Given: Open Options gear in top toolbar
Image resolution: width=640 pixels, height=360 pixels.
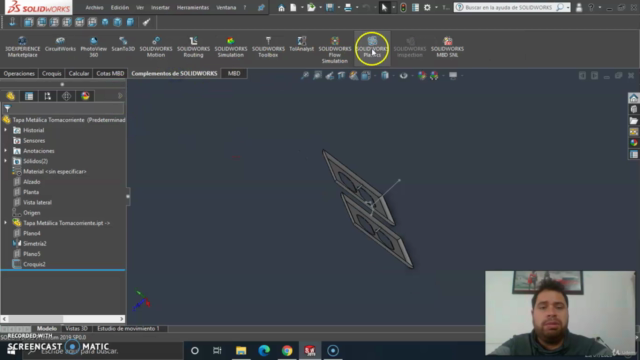Looking at the screenshot, I should [427, 7].
